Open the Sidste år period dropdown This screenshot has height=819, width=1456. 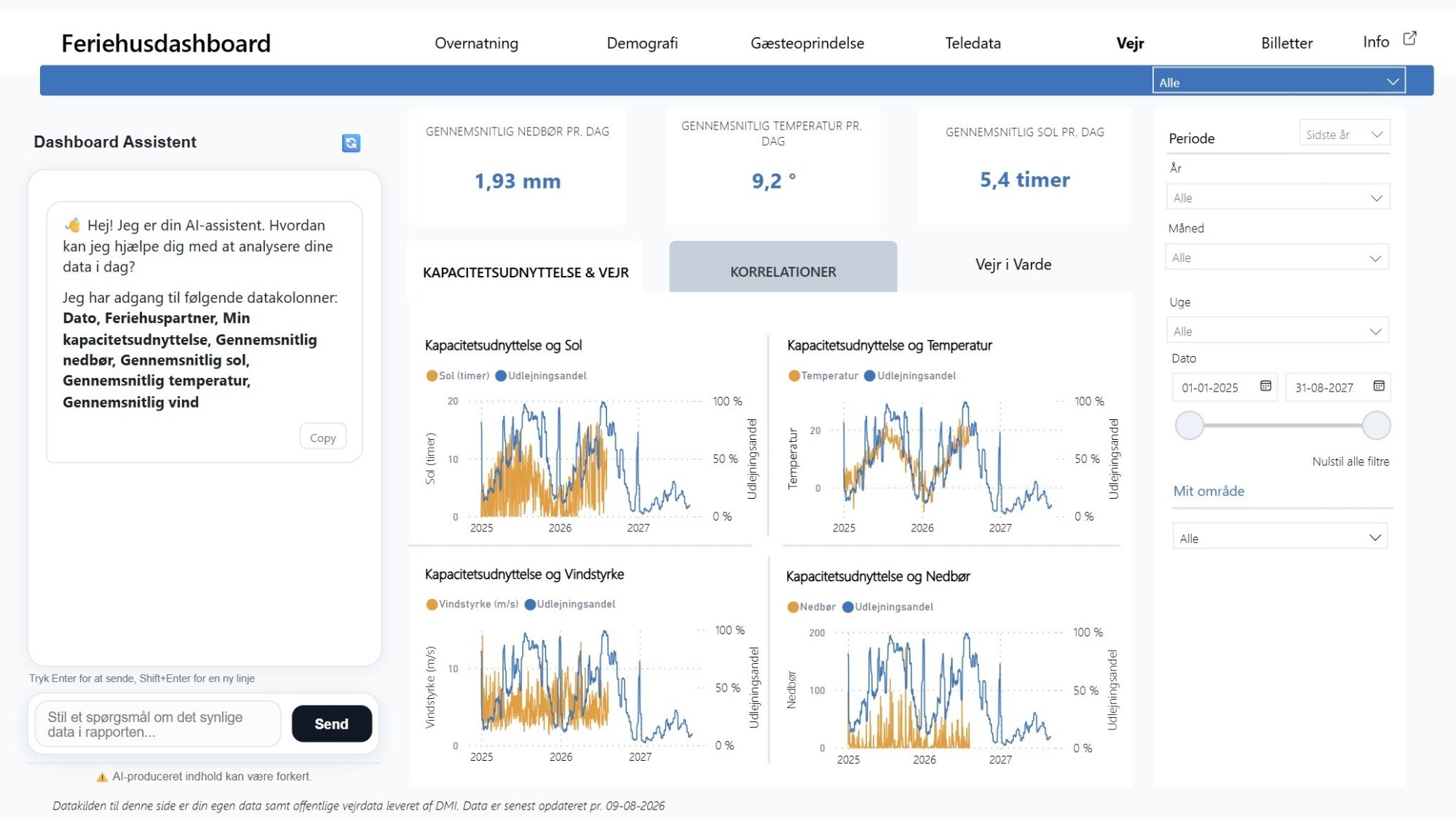pos(1344,134)
